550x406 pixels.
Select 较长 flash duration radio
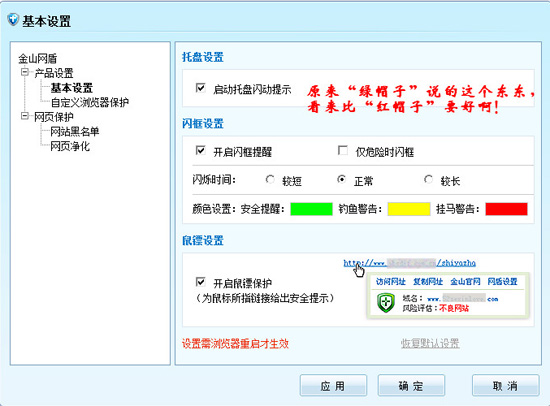[x=428, y=180]
